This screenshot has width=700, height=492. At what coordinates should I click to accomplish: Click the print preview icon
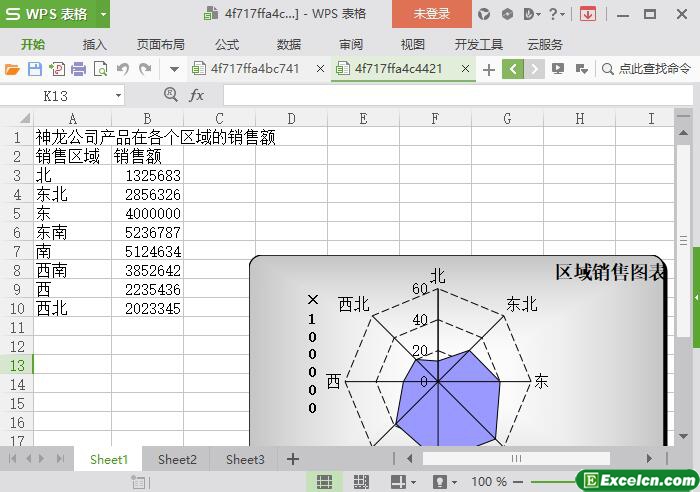[100, 69]
